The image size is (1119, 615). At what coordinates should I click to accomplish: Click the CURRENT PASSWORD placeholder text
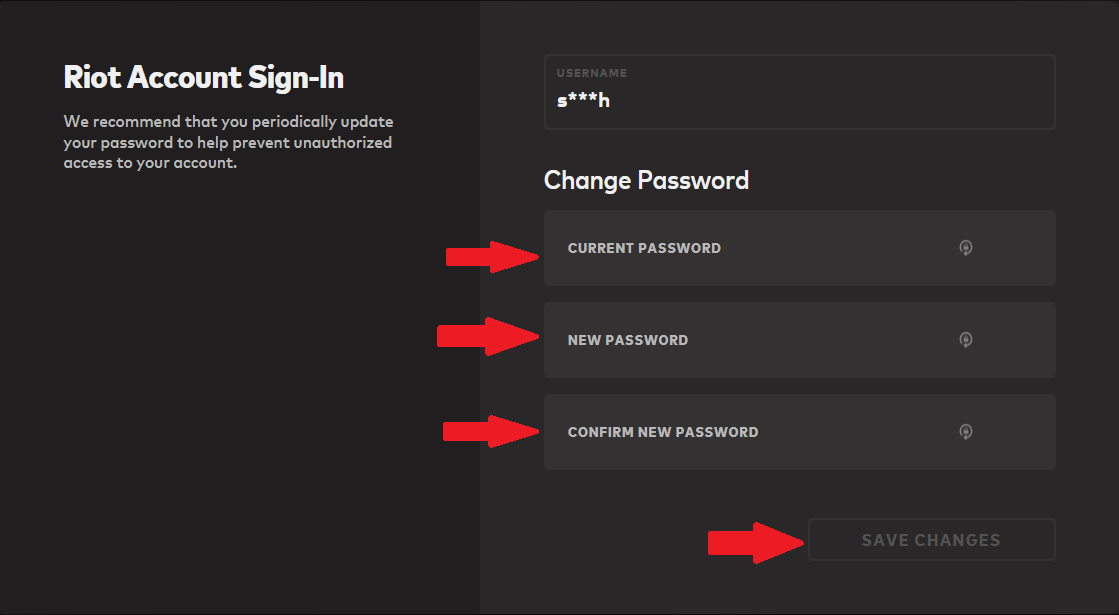(x=644, y=248)
